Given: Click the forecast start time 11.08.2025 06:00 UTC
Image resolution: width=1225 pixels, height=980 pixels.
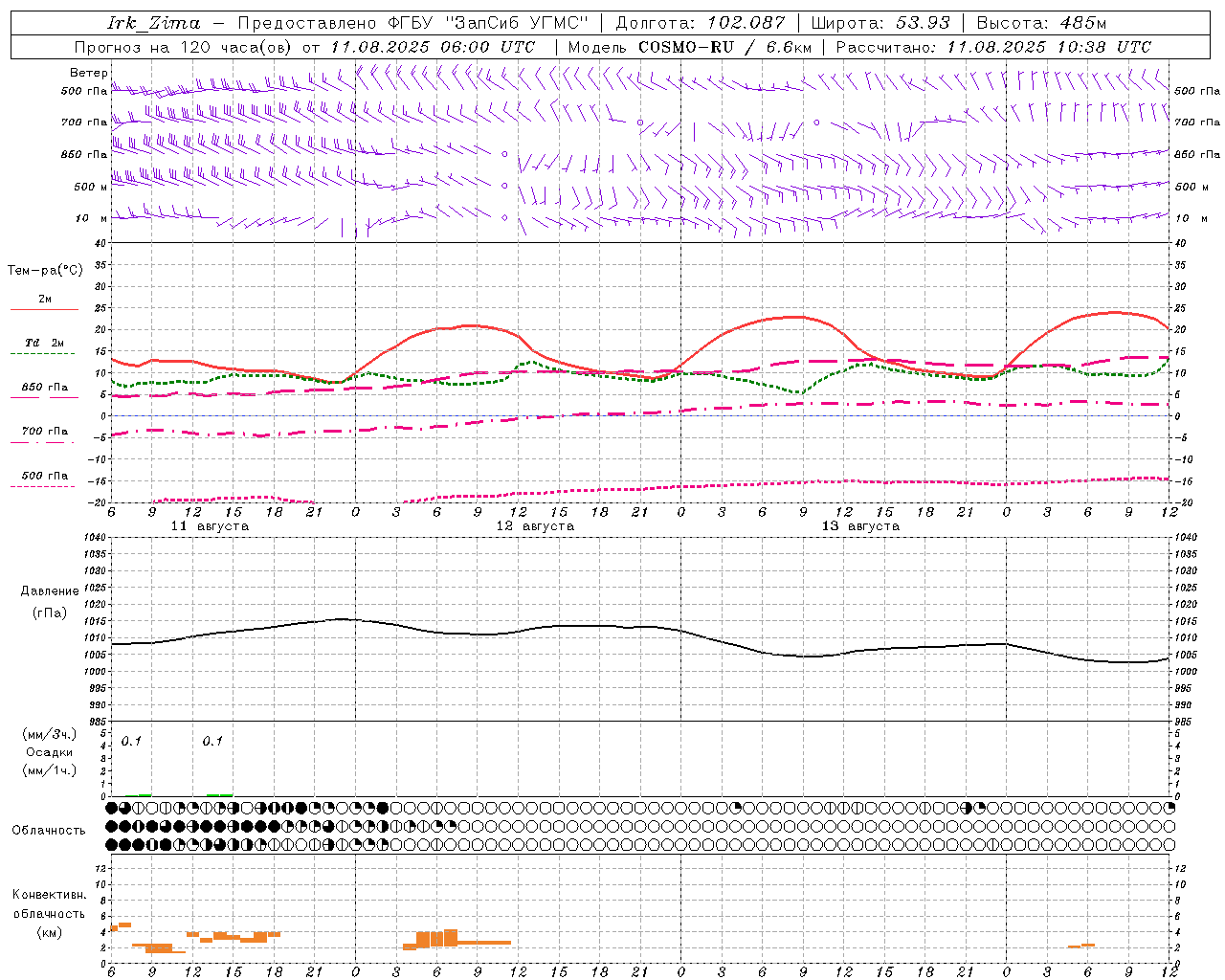Looking at the screenshot, I should (433, 47).
